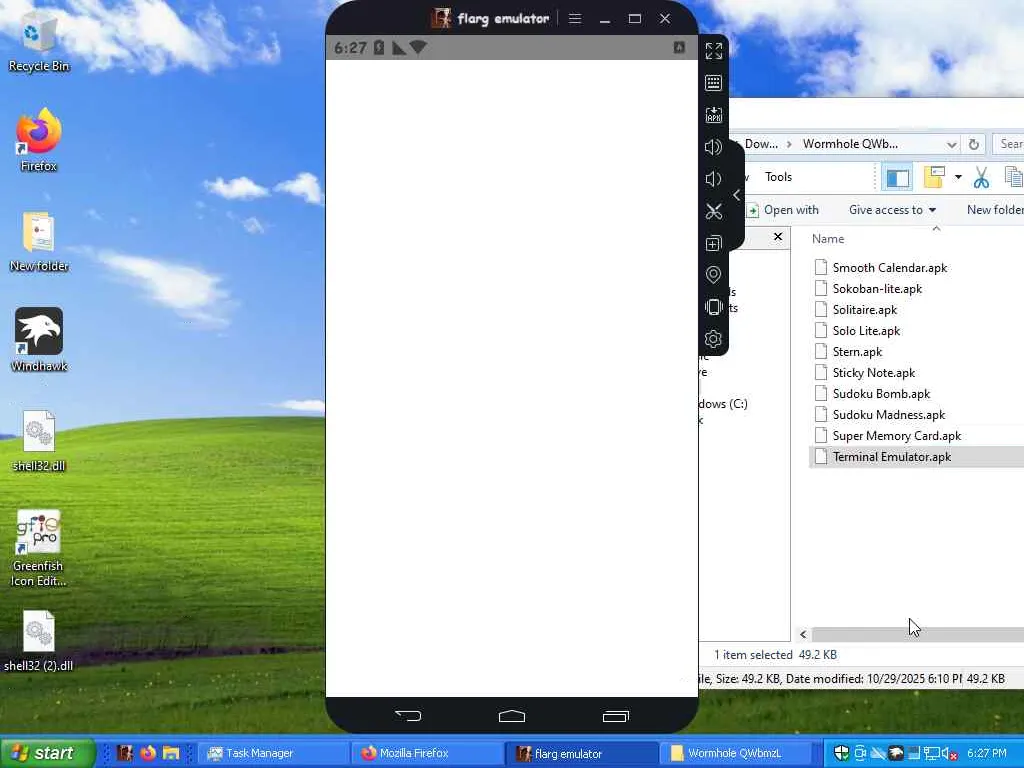This screenshot has height=768, width=1024.
Task: Open the Give access to dropdown
Action: (x=892, y=210)
